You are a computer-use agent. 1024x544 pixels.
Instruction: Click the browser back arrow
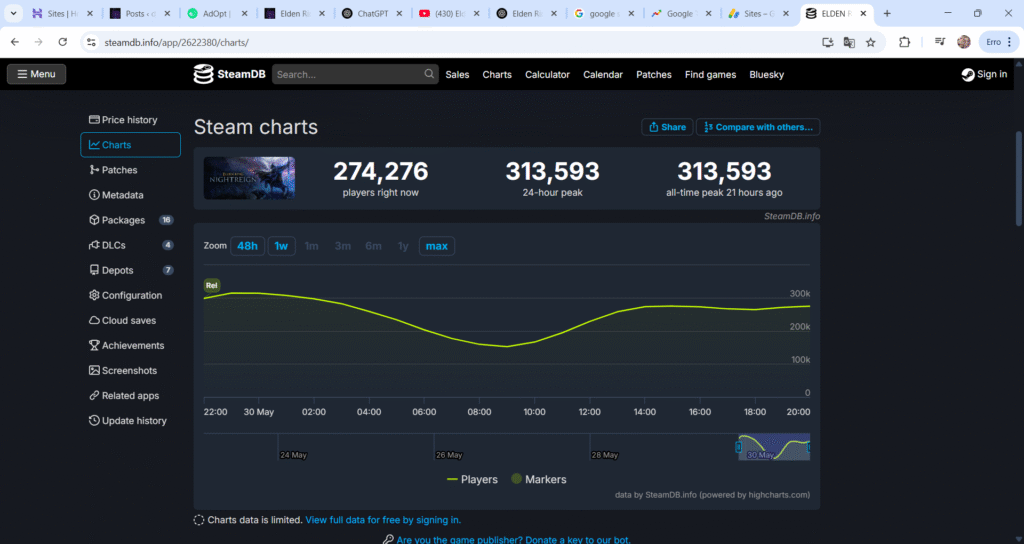click(14, 42)
